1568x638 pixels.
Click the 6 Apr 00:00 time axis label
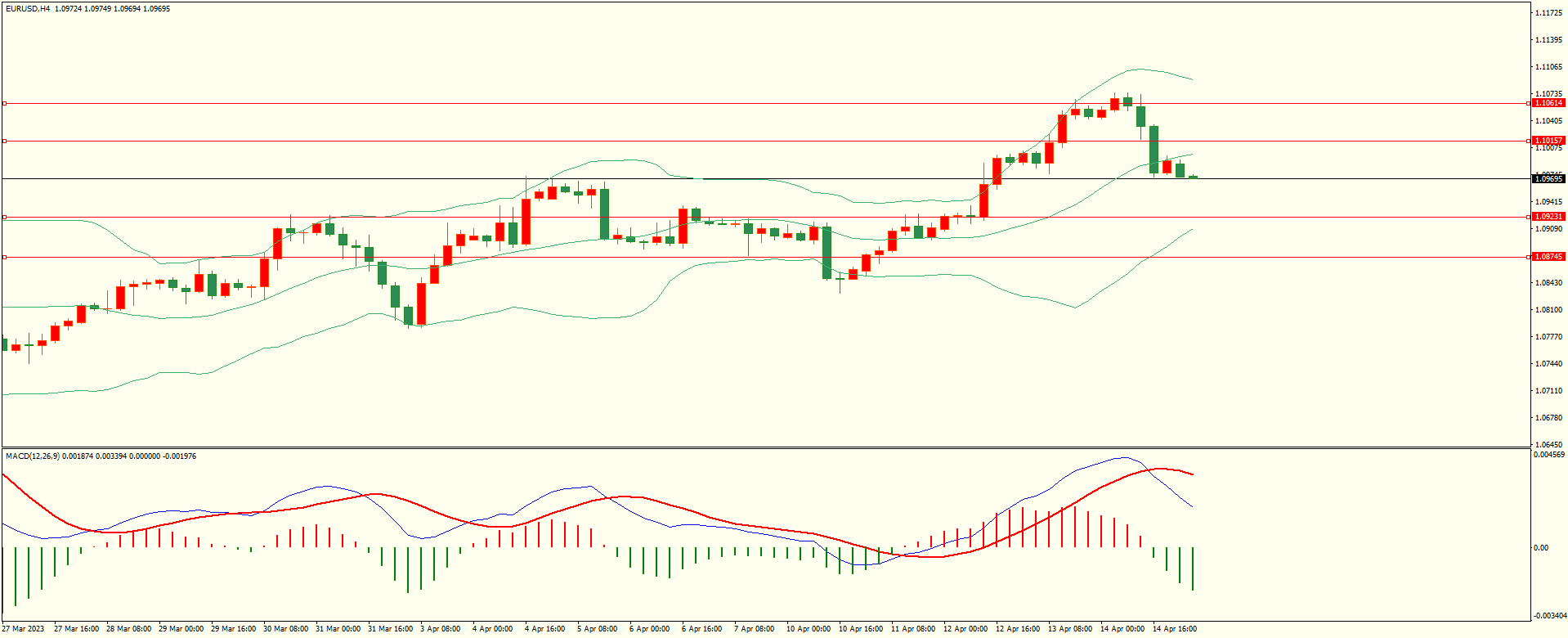(649, 629)
